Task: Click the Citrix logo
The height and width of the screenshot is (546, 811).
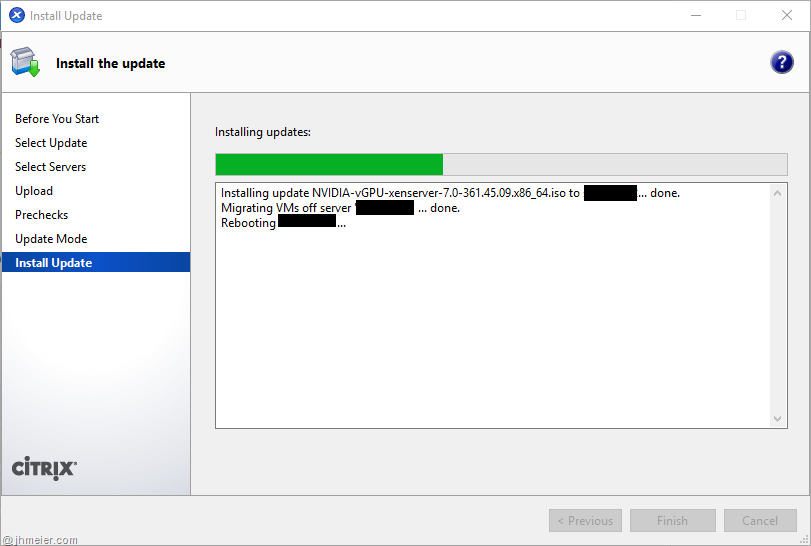Action: click(44, 468)
